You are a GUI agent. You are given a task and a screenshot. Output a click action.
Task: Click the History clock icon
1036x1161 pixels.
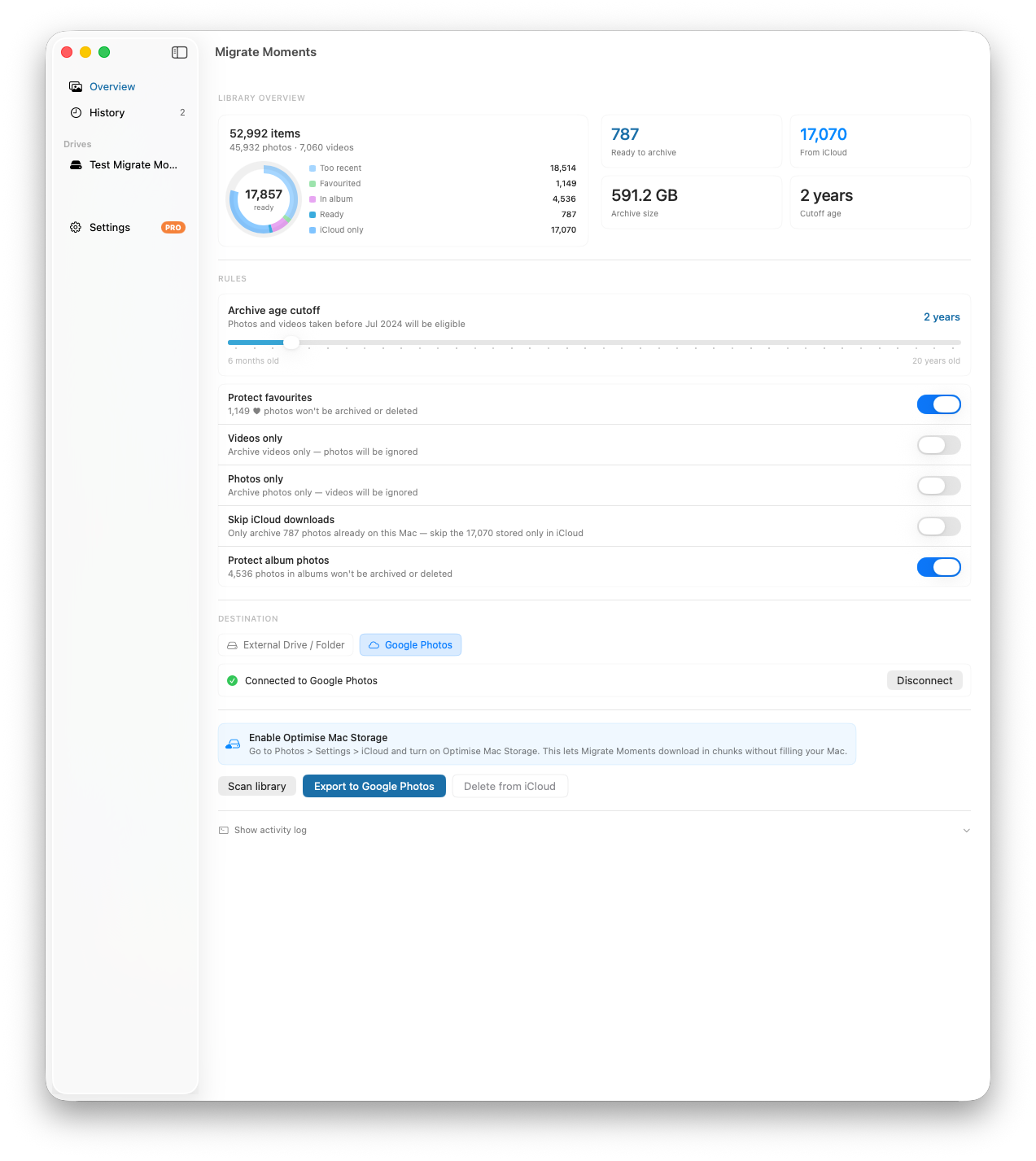pyautogui.click(x=76, y=112)
